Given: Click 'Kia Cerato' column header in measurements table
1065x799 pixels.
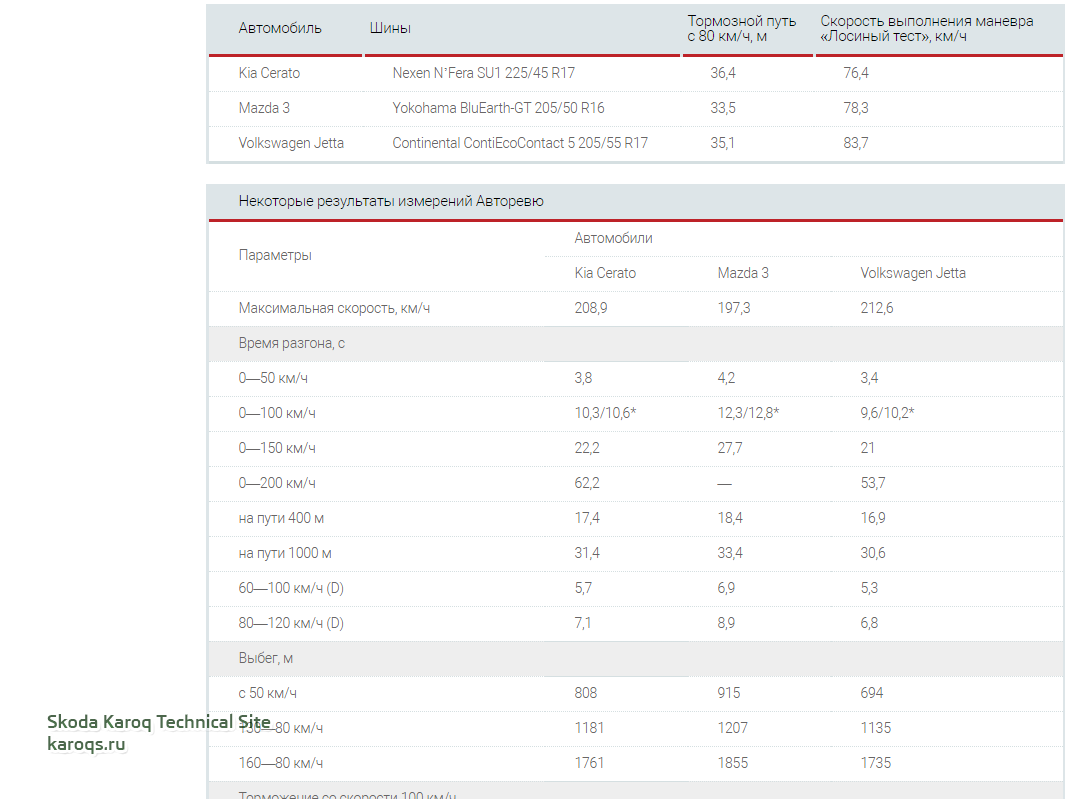Looking at the screenshot, I should pos(605,273).
